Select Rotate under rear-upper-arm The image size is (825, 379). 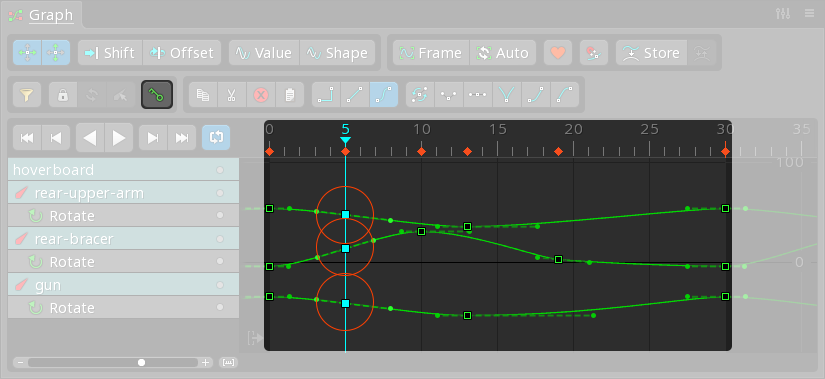coord(124,216)
